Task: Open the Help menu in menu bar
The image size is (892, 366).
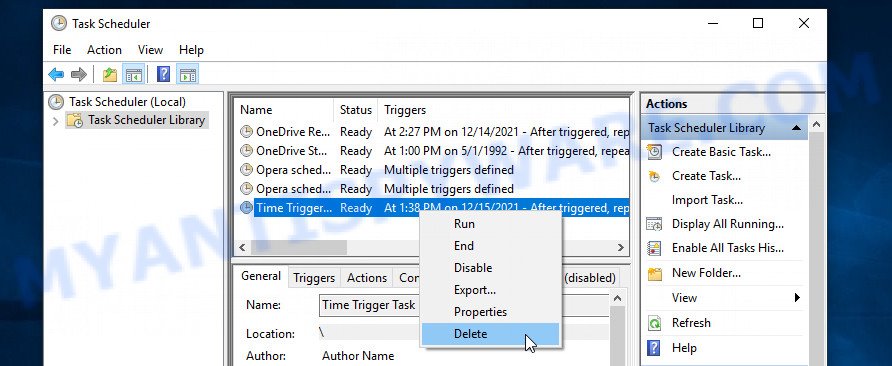Action: click(191, 50)
